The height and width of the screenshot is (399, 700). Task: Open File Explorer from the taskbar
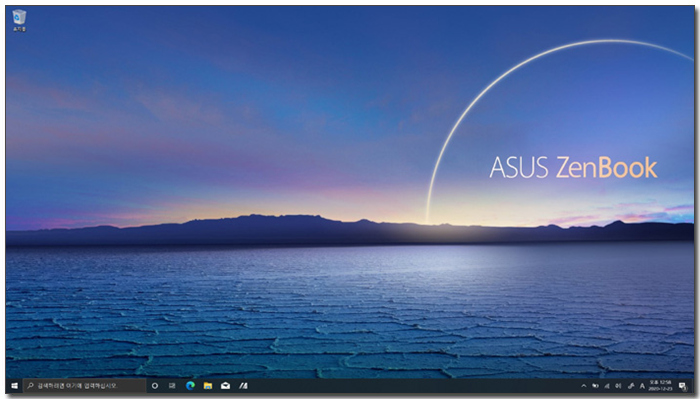coord(208,386)
